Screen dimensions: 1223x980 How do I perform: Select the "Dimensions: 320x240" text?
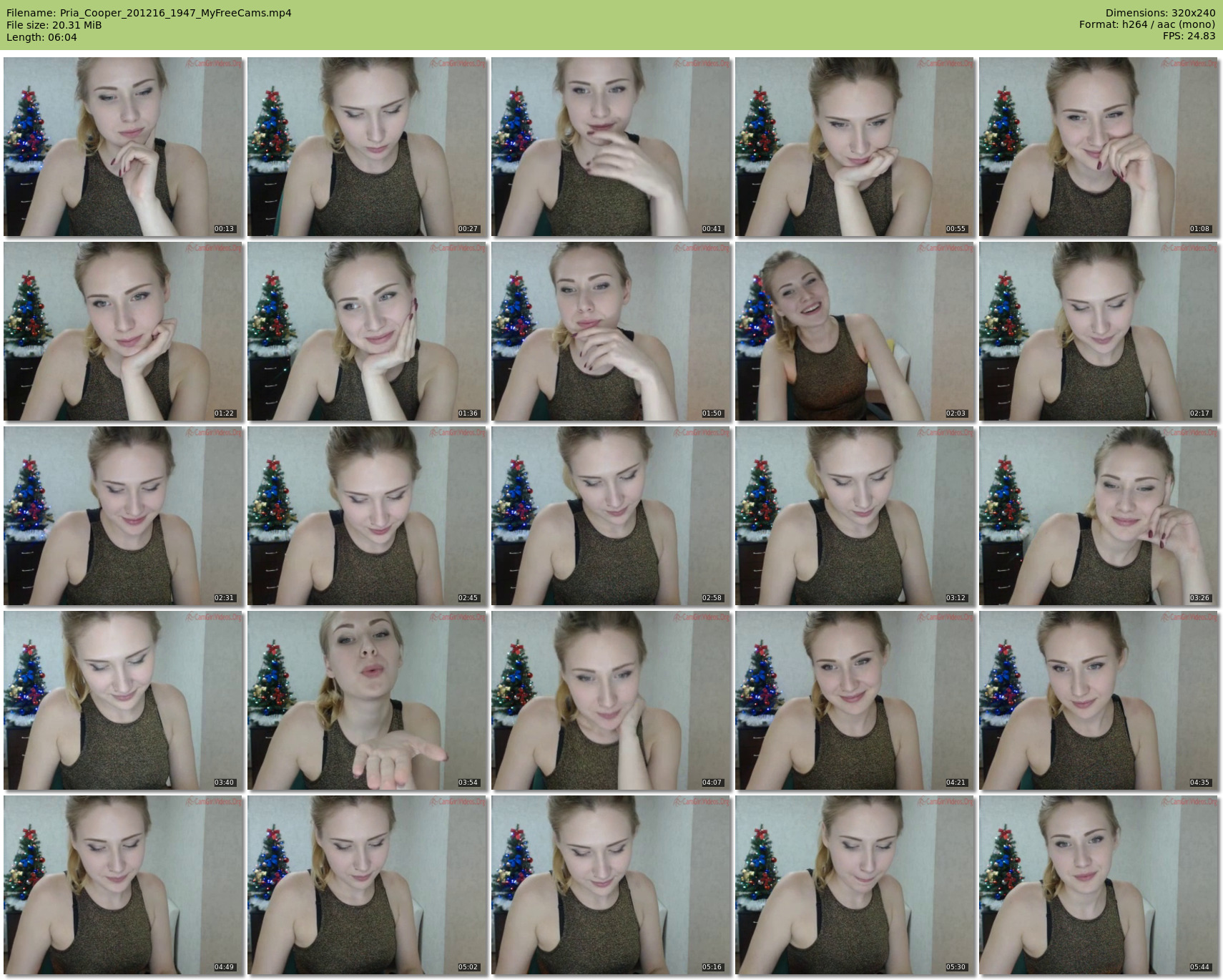1160,13
